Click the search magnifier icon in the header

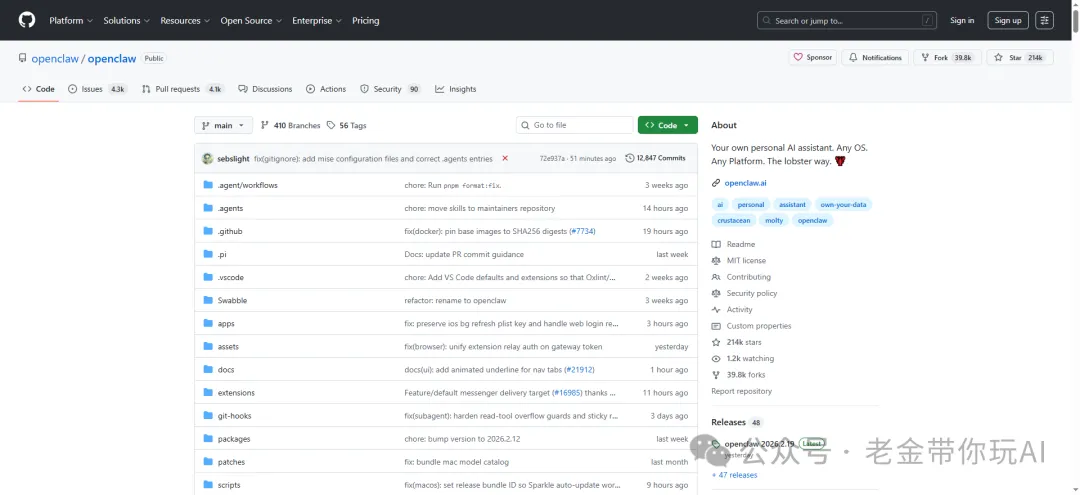(769, 21)
